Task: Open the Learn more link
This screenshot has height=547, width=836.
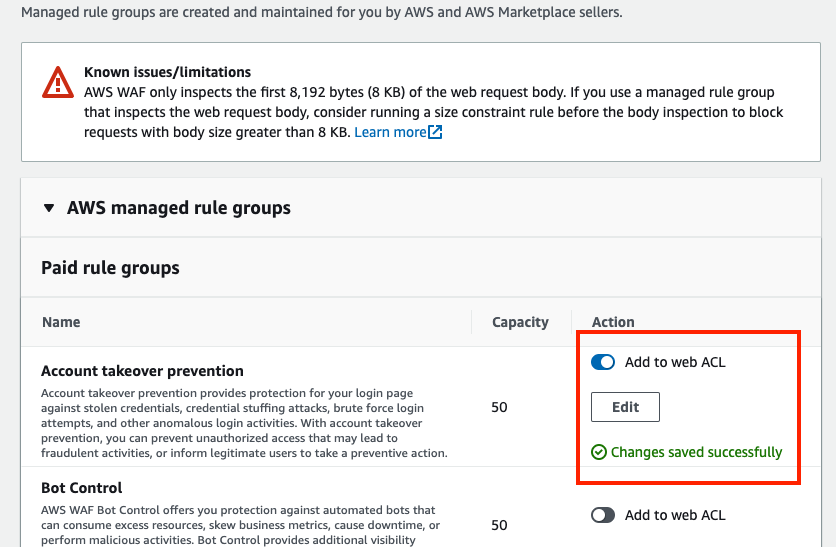Action: pos(390,132)
